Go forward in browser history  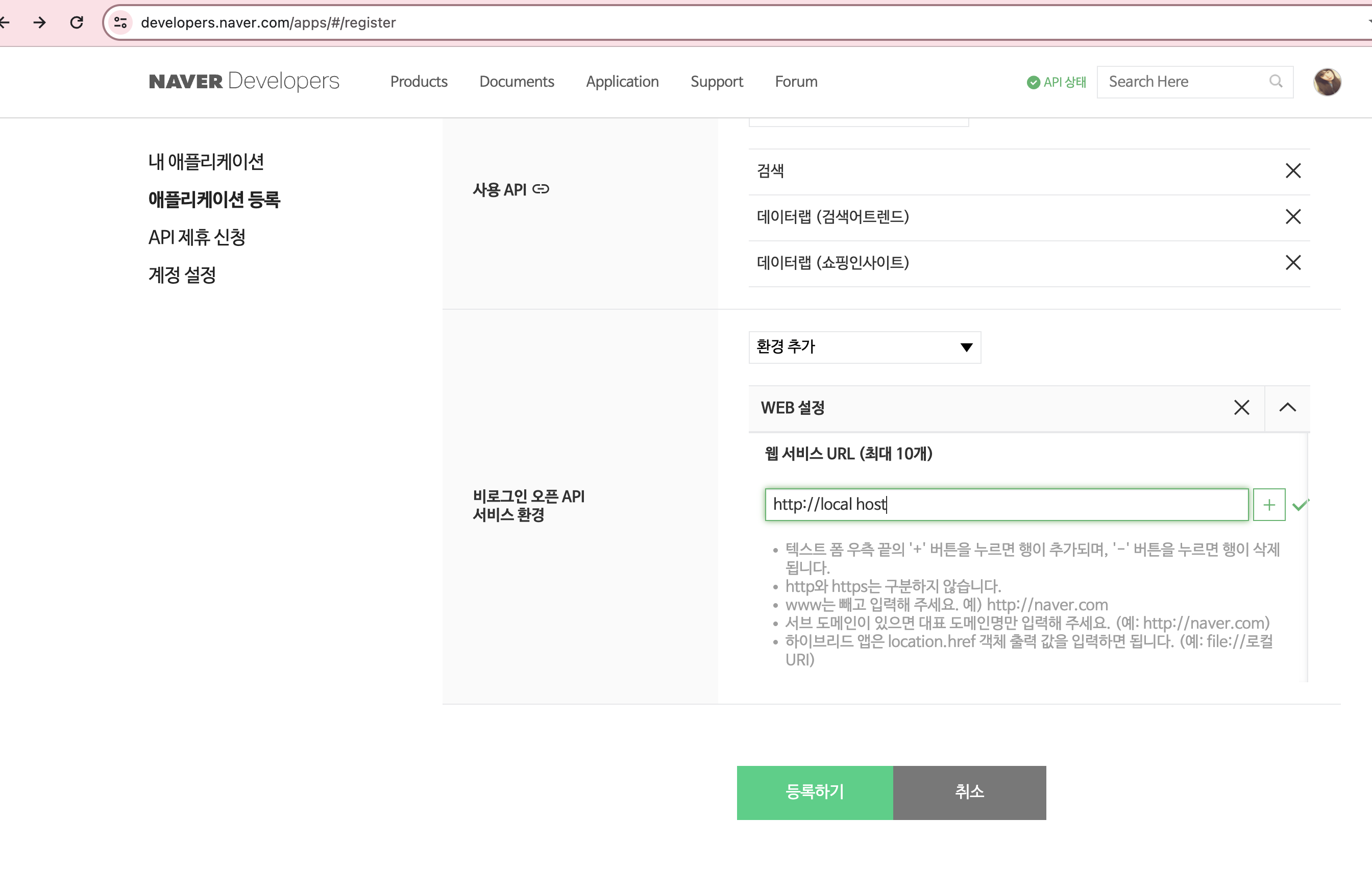(40, 22)
